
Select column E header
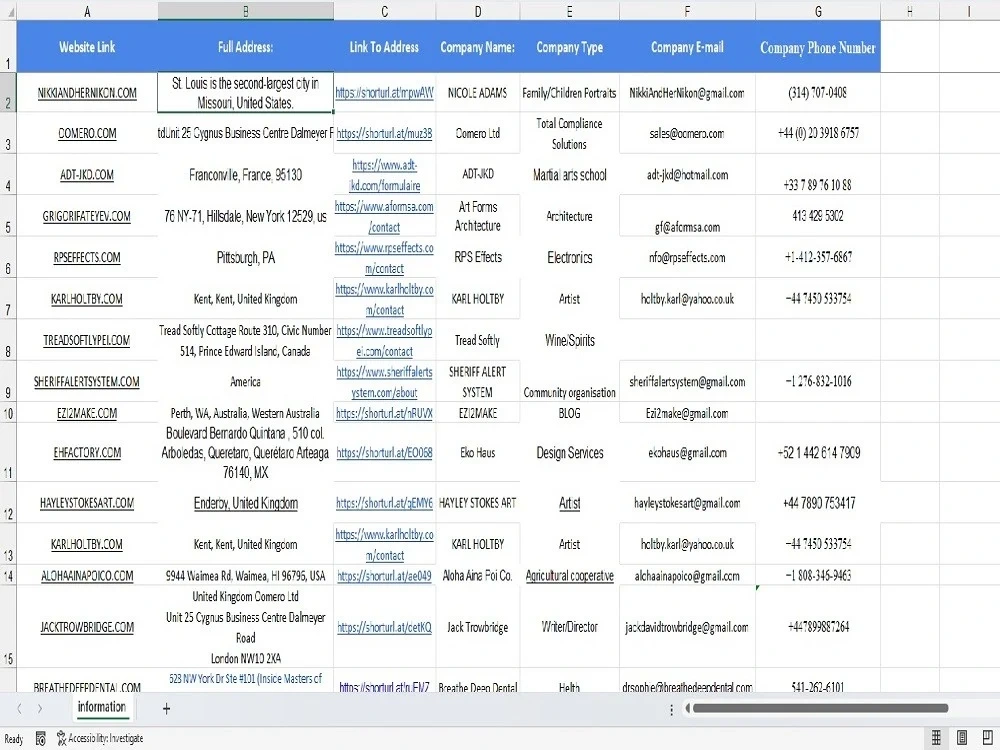point(570,11)
